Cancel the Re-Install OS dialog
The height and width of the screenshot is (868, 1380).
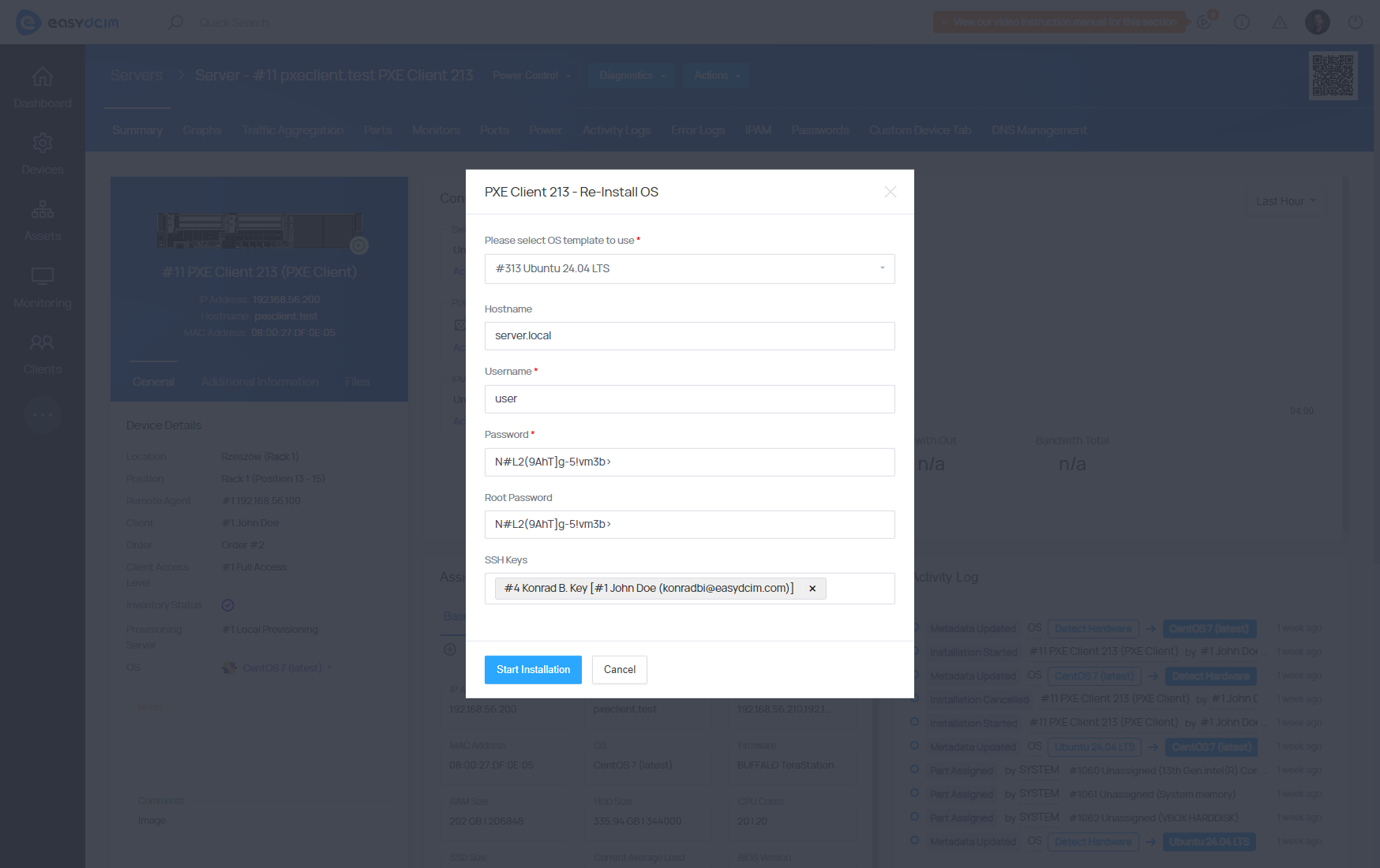click(x=620, y=669)
